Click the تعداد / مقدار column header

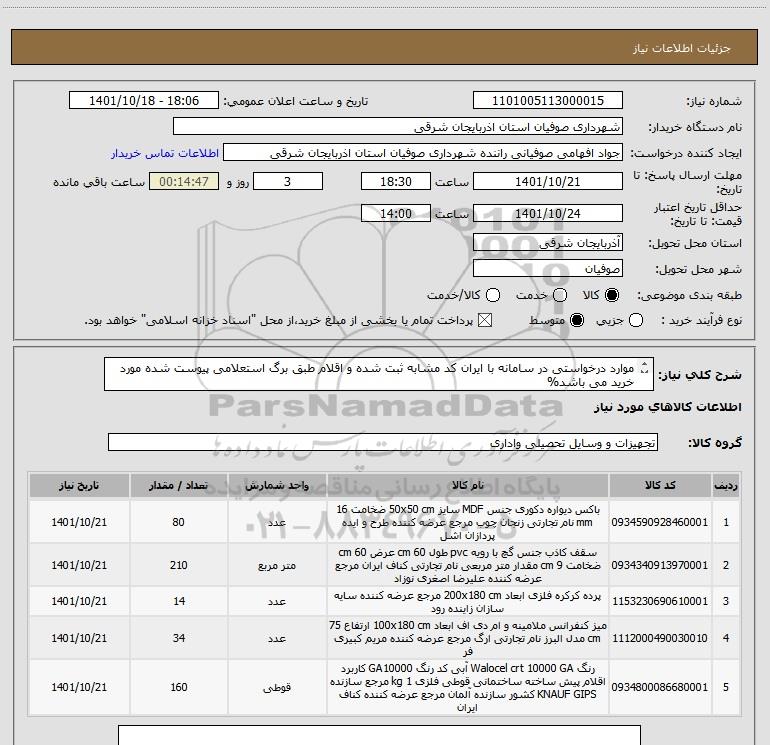point(179,486)
